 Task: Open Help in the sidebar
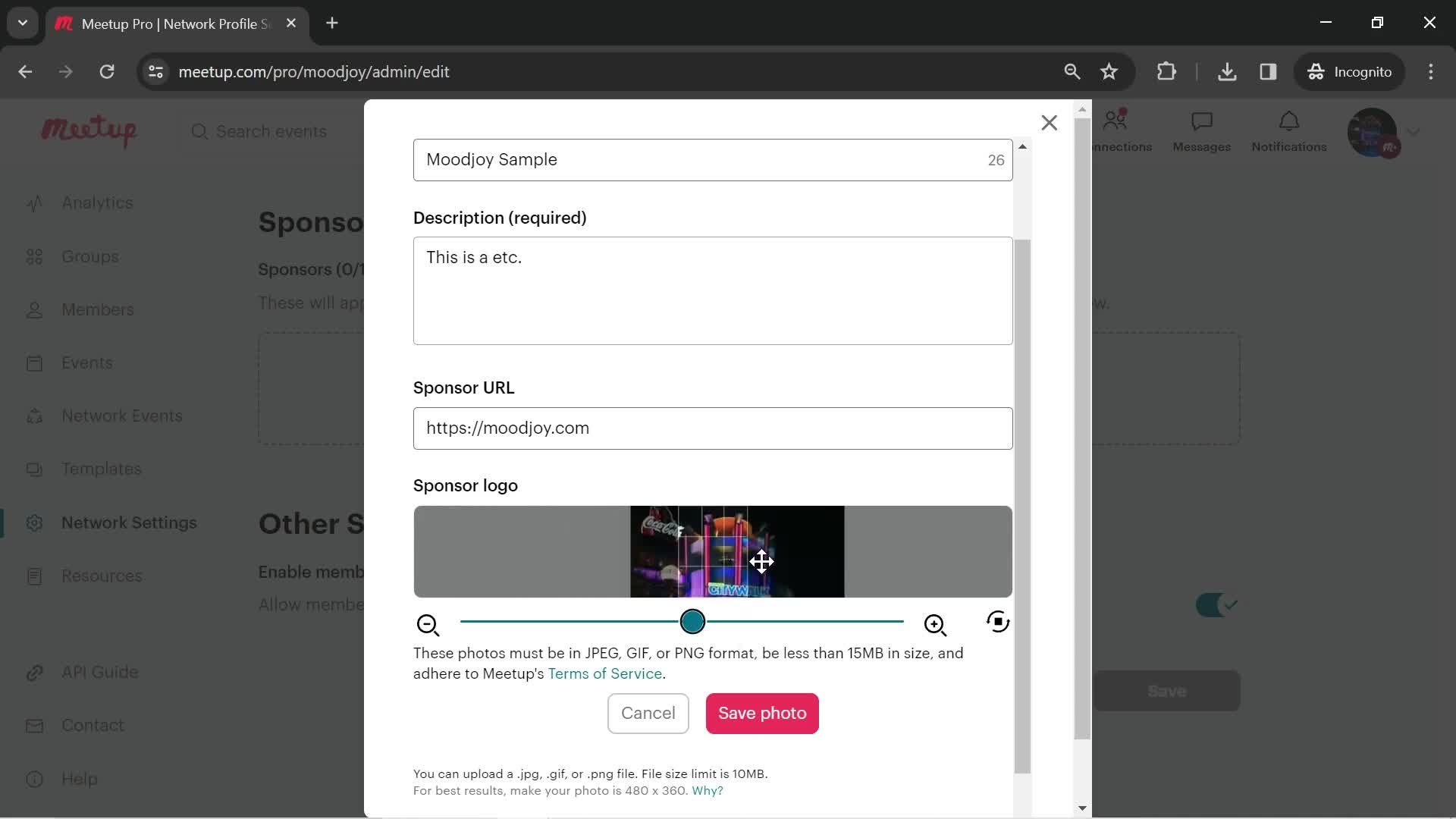(x=80, y=779)
